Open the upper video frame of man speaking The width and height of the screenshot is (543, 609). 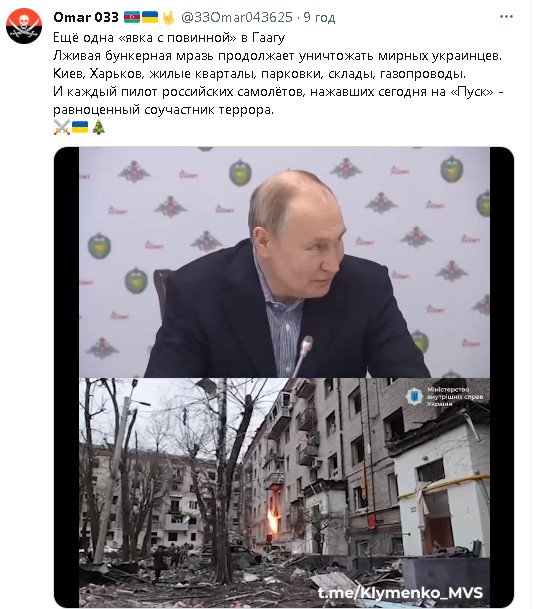point(284,262)
